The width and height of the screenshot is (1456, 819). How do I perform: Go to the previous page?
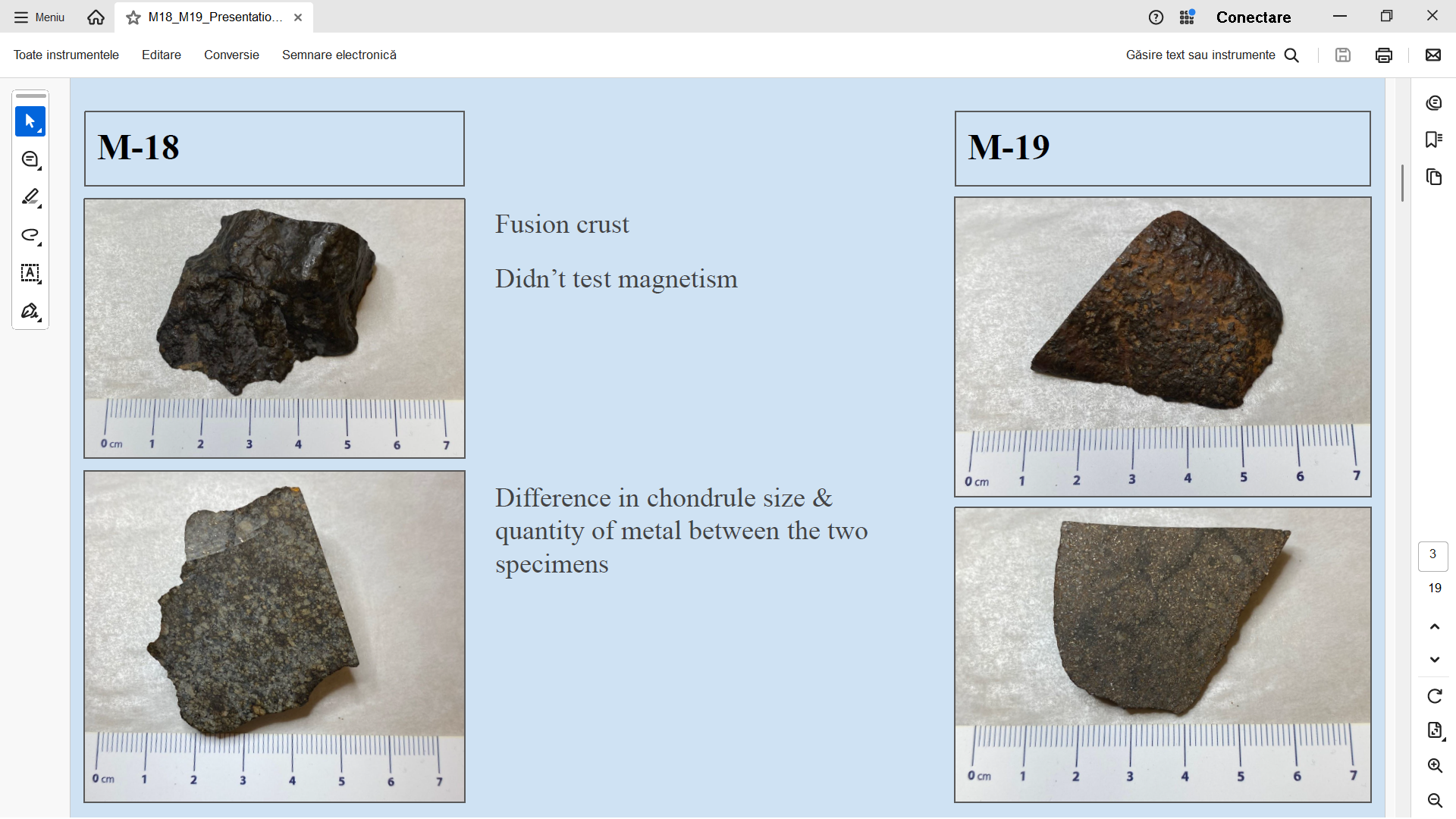(1434, 626)
